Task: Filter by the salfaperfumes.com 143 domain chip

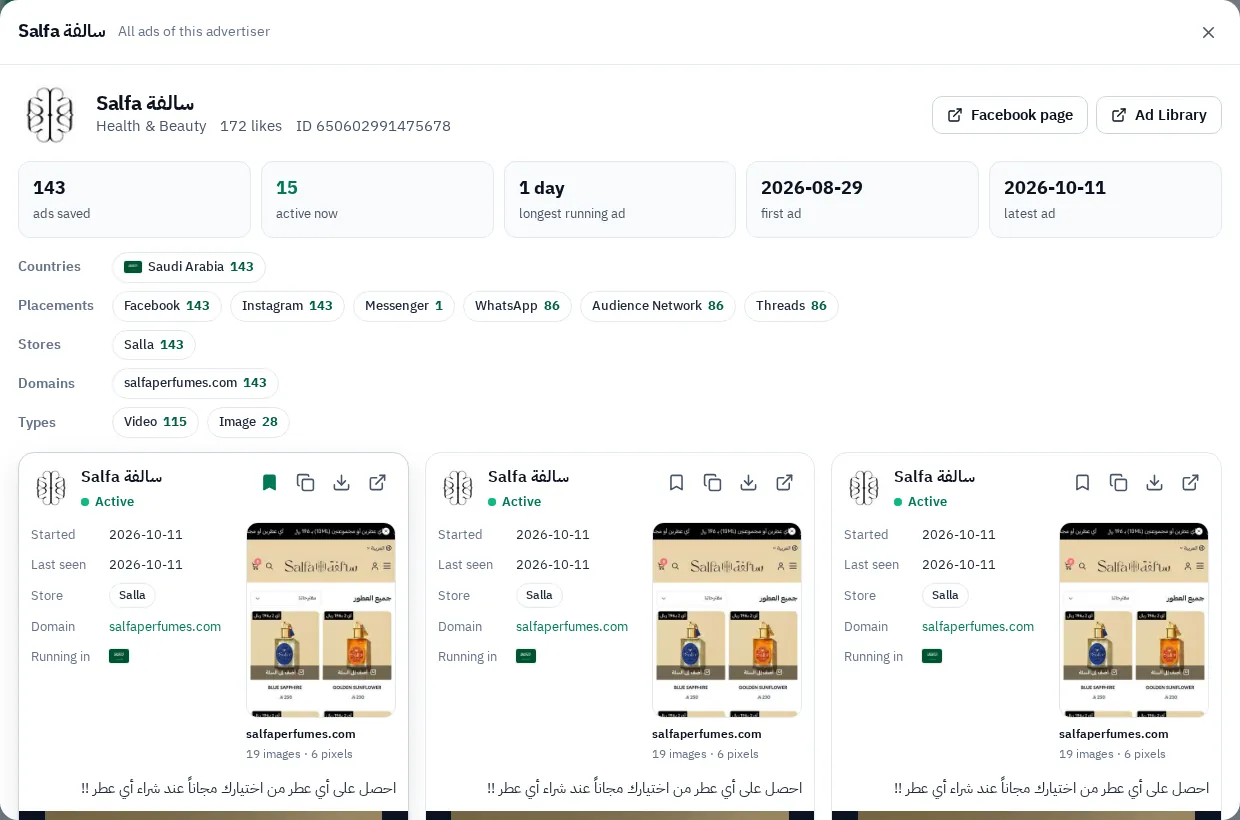Action: (195, 384)
